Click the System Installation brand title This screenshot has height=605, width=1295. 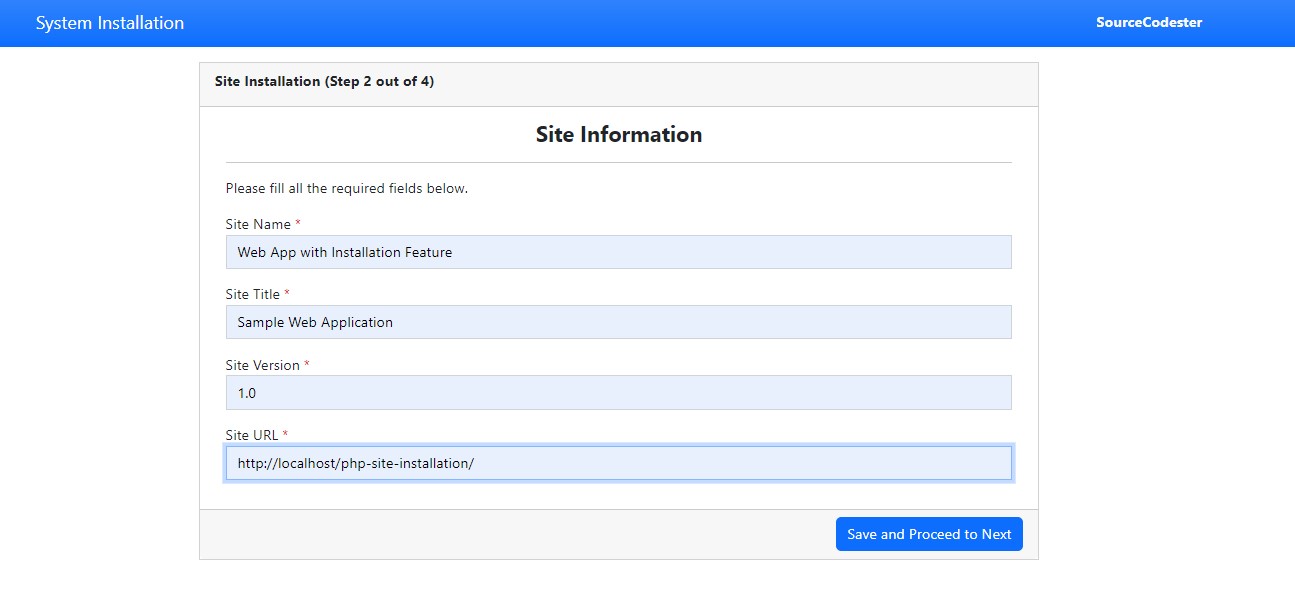(110, 23)
